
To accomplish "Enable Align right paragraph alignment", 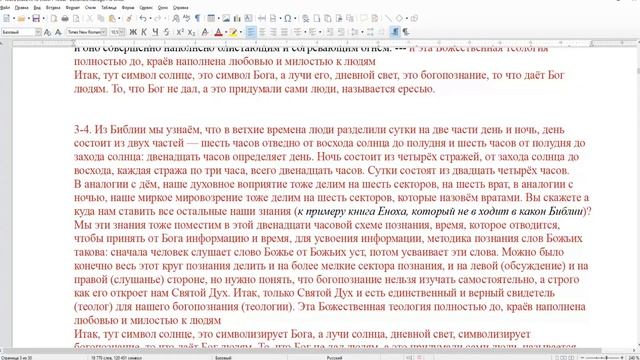I will pyautogui.click(x=273, y=32).
